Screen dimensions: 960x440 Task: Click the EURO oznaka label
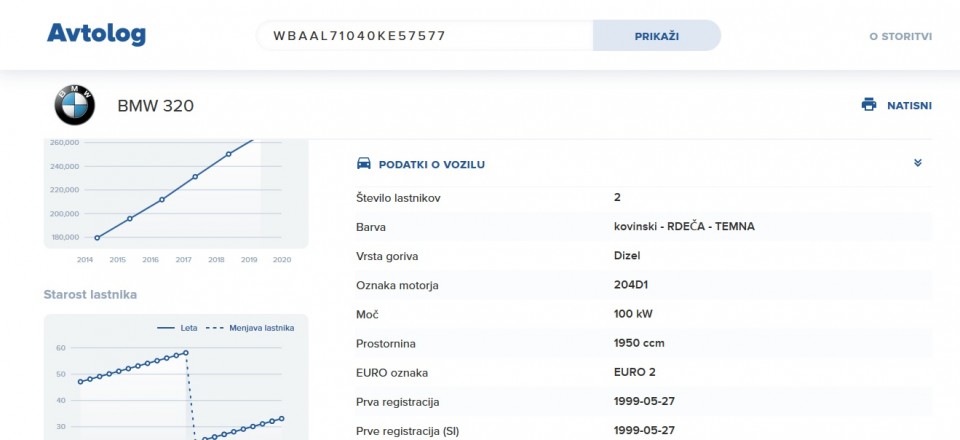(x=392, y=373)
